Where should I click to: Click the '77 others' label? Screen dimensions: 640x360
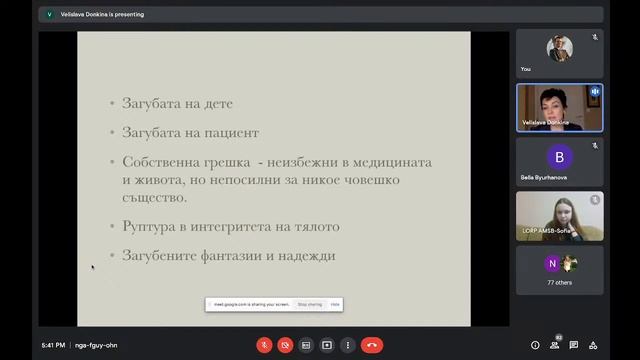560,282
